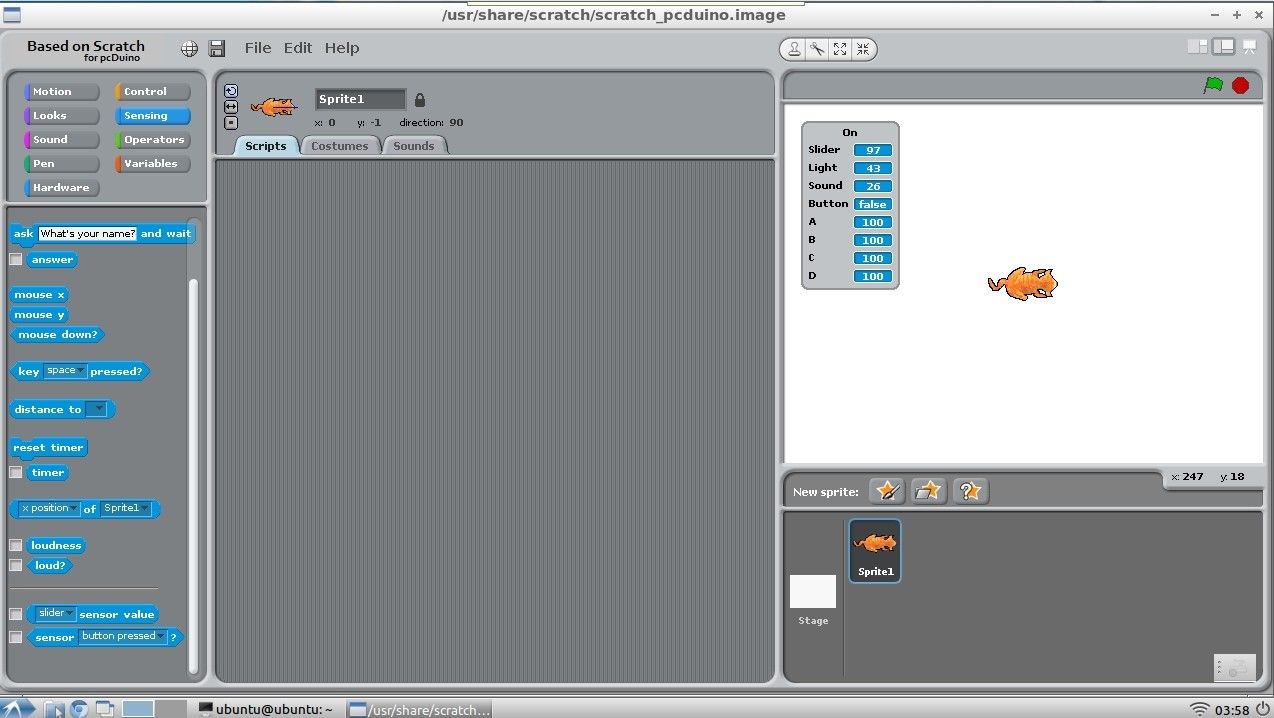Switch to the Costumes tab
The image size is (1274, 718).
pos(340,145)
